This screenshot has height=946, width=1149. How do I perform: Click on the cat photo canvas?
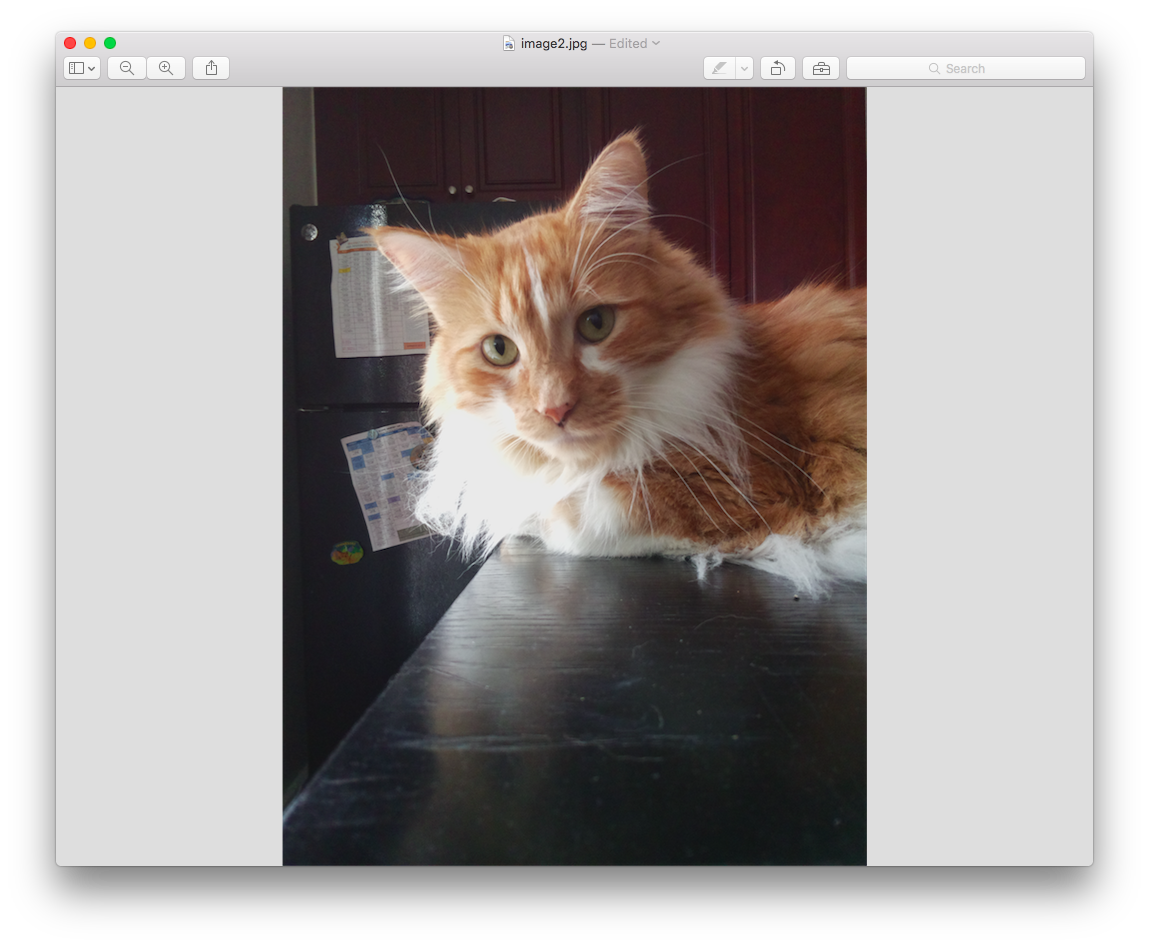(x=574, y=475)
